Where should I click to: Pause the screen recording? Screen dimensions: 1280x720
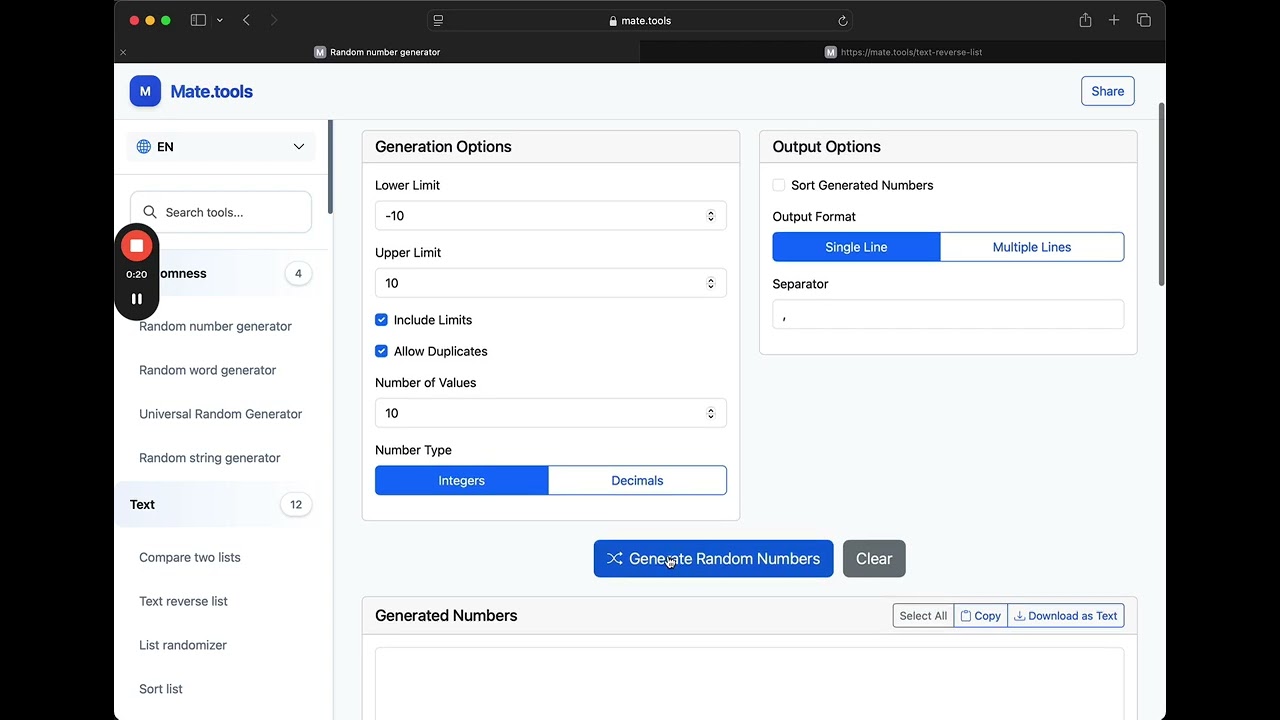(137, 299)
